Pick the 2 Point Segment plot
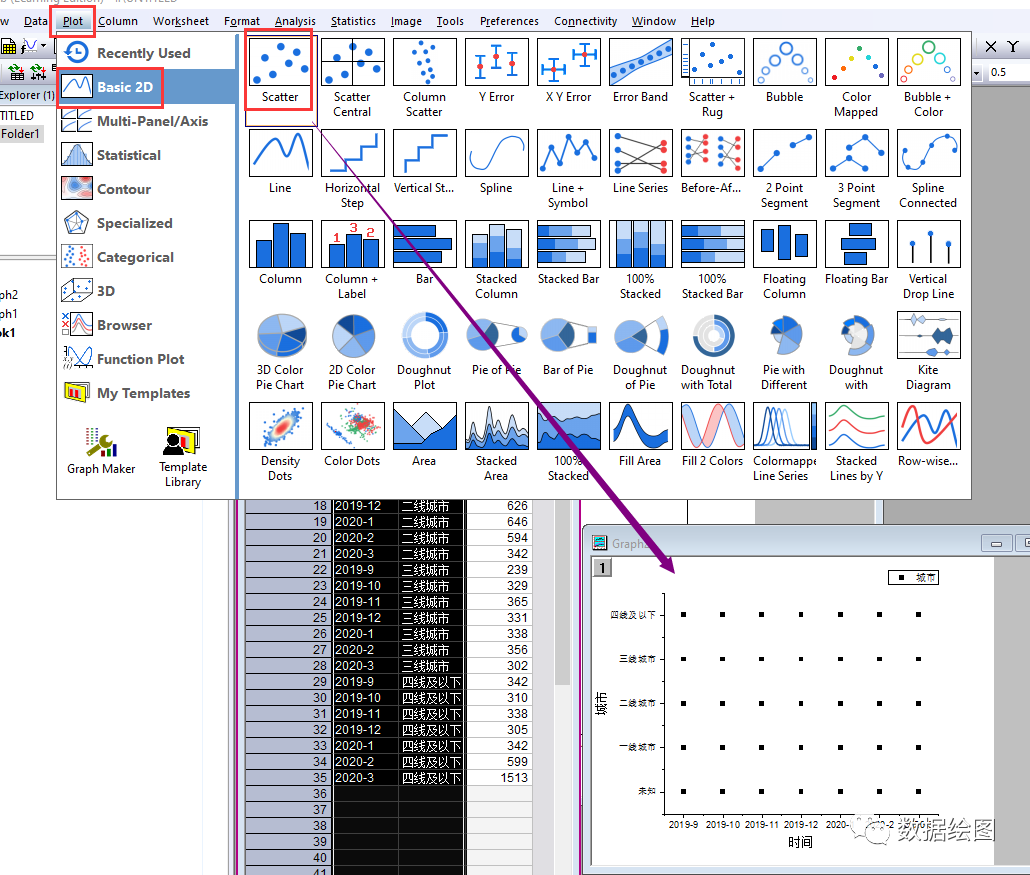This screenshot has height=875, width=1030. [784, 169]
